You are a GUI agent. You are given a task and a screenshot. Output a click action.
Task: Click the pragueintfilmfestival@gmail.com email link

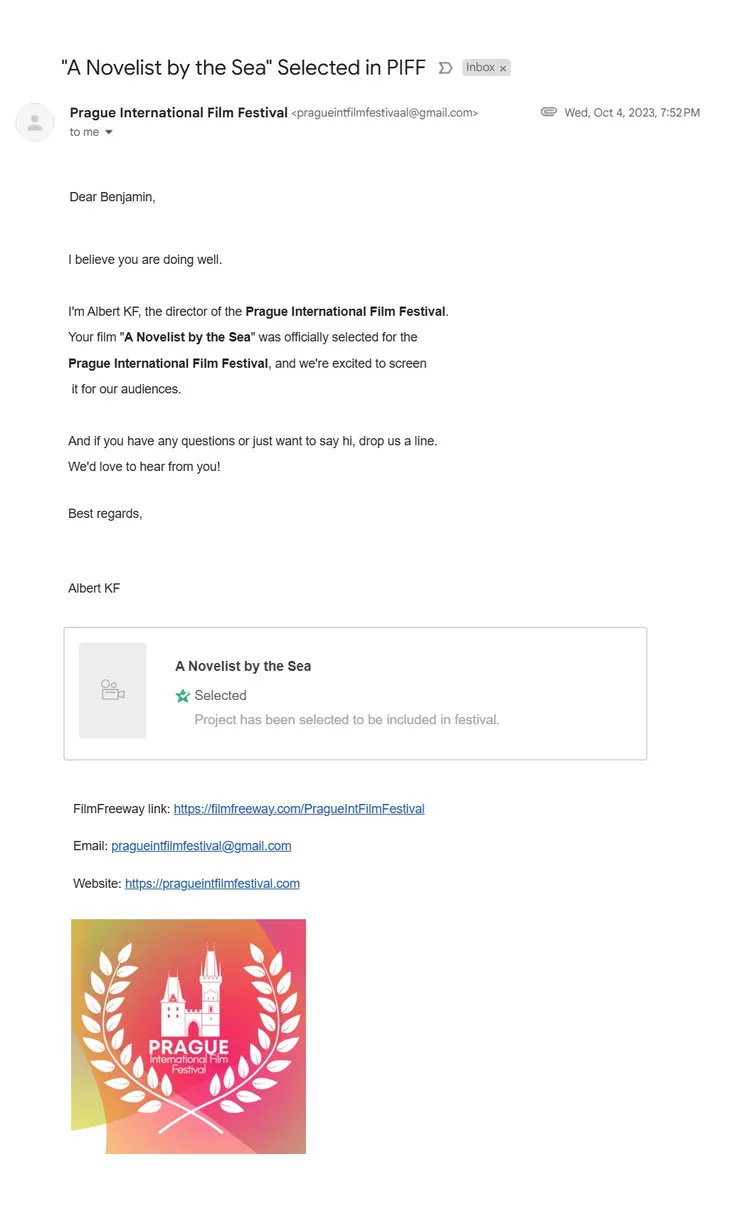(x=201, y=846)
